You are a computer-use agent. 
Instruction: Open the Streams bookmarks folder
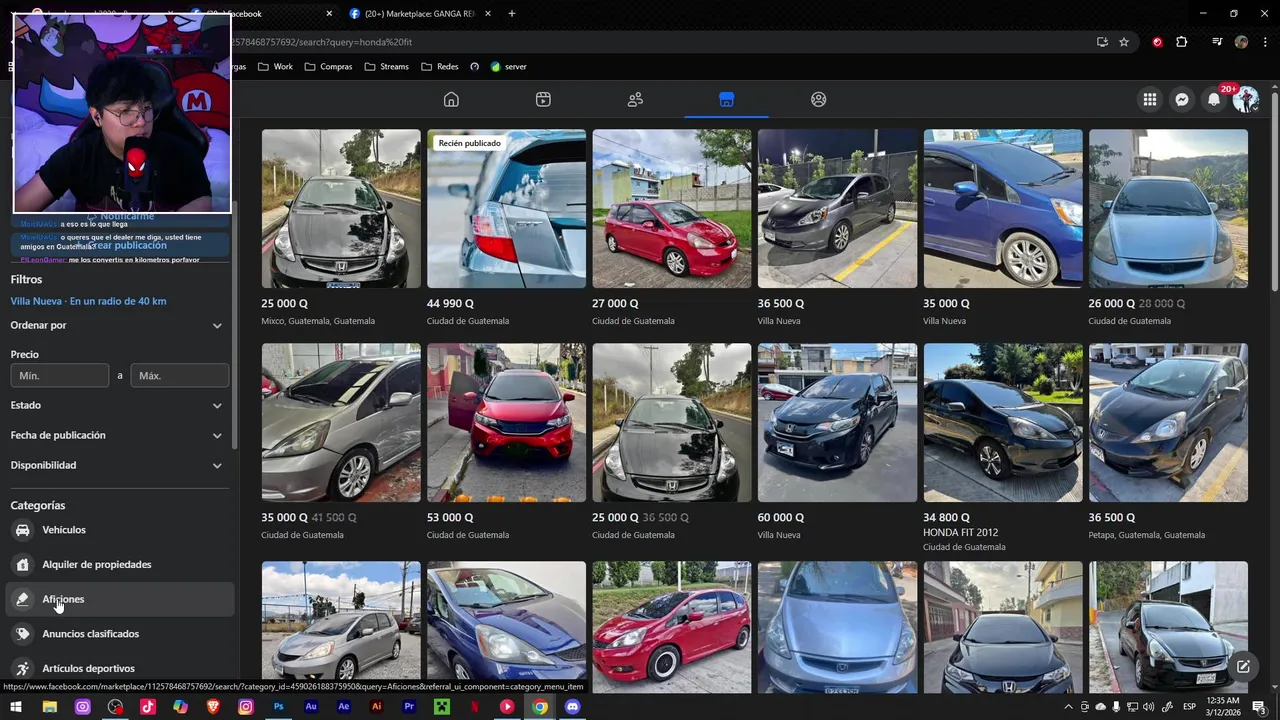pyautogui.click(x=387, y=67)
